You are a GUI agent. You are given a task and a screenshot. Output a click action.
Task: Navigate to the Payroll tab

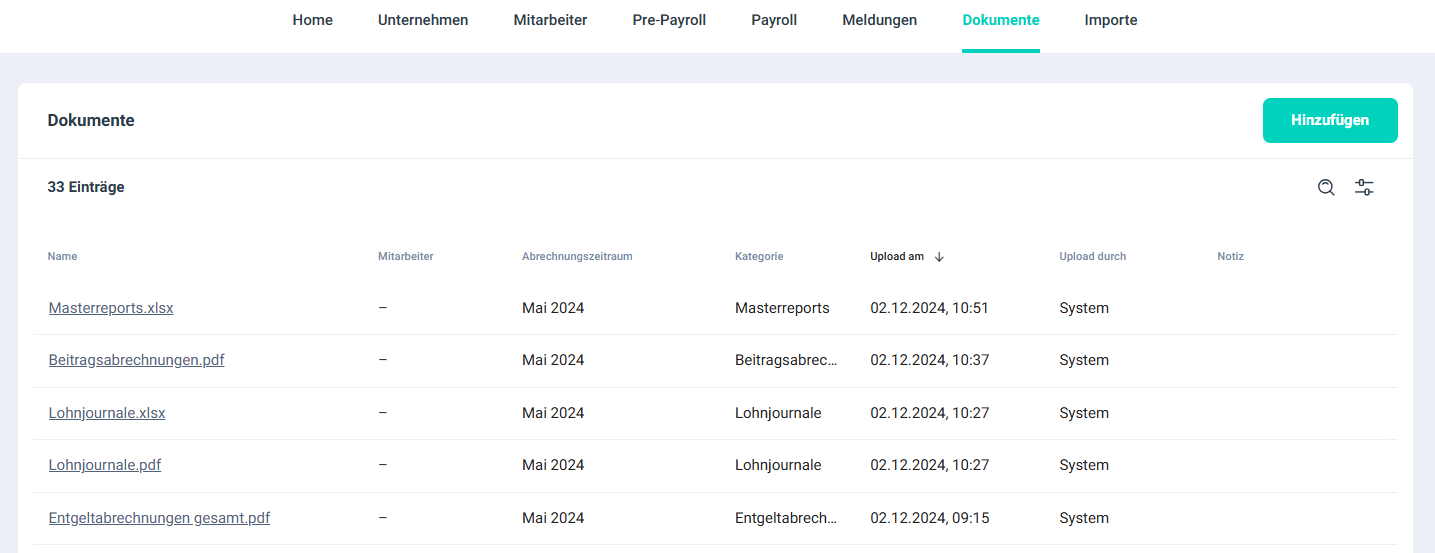pyautogui.click(x=774, y=20)
